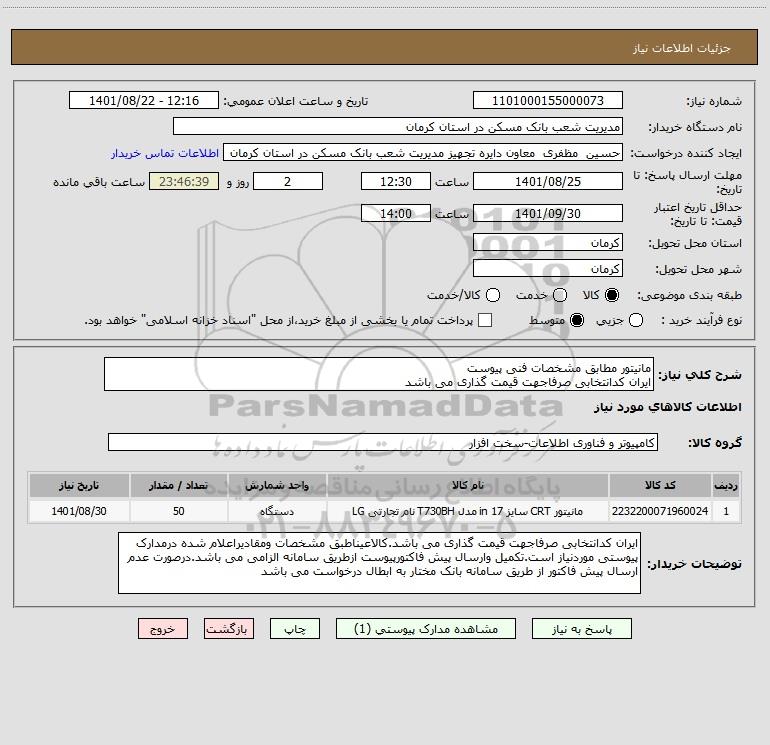Select the کالا/خدمت radio option

click(493, 295)
